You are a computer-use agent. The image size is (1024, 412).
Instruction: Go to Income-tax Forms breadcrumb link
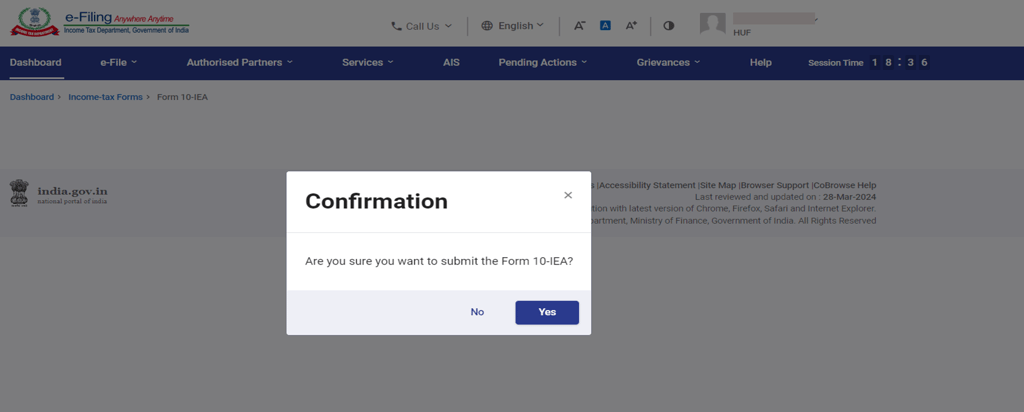click(105, 97)
